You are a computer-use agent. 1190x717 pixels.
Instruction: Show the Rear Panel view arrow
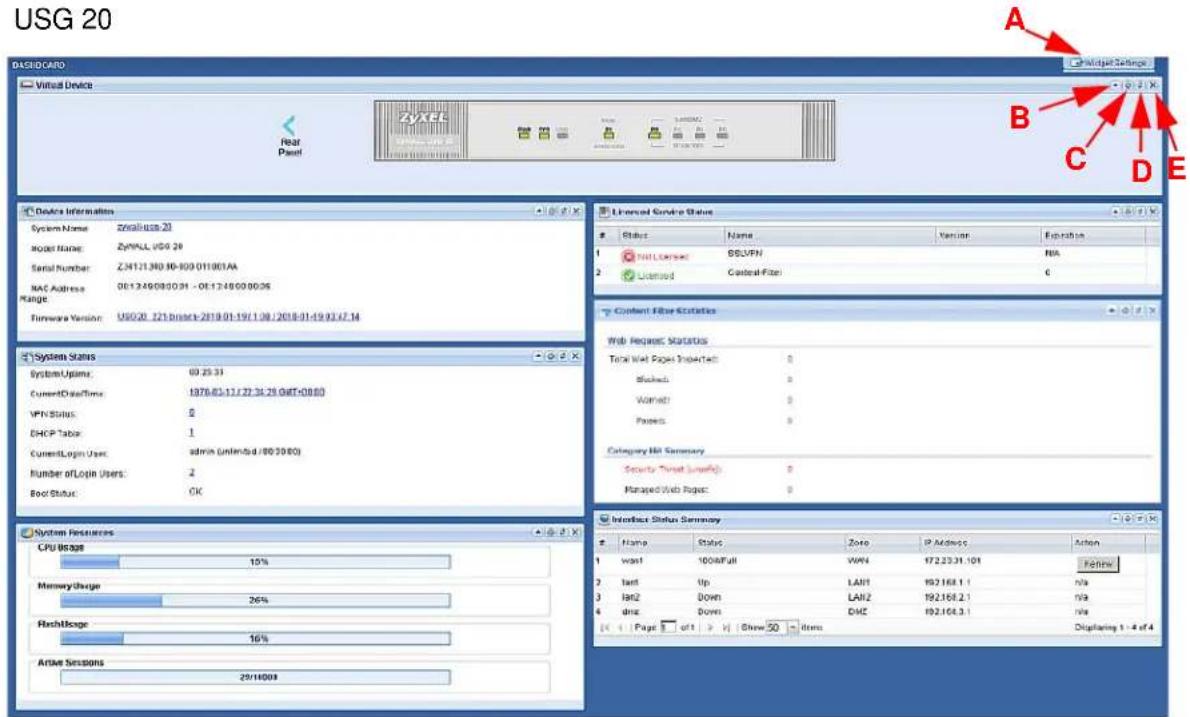(x=289, y=126)
